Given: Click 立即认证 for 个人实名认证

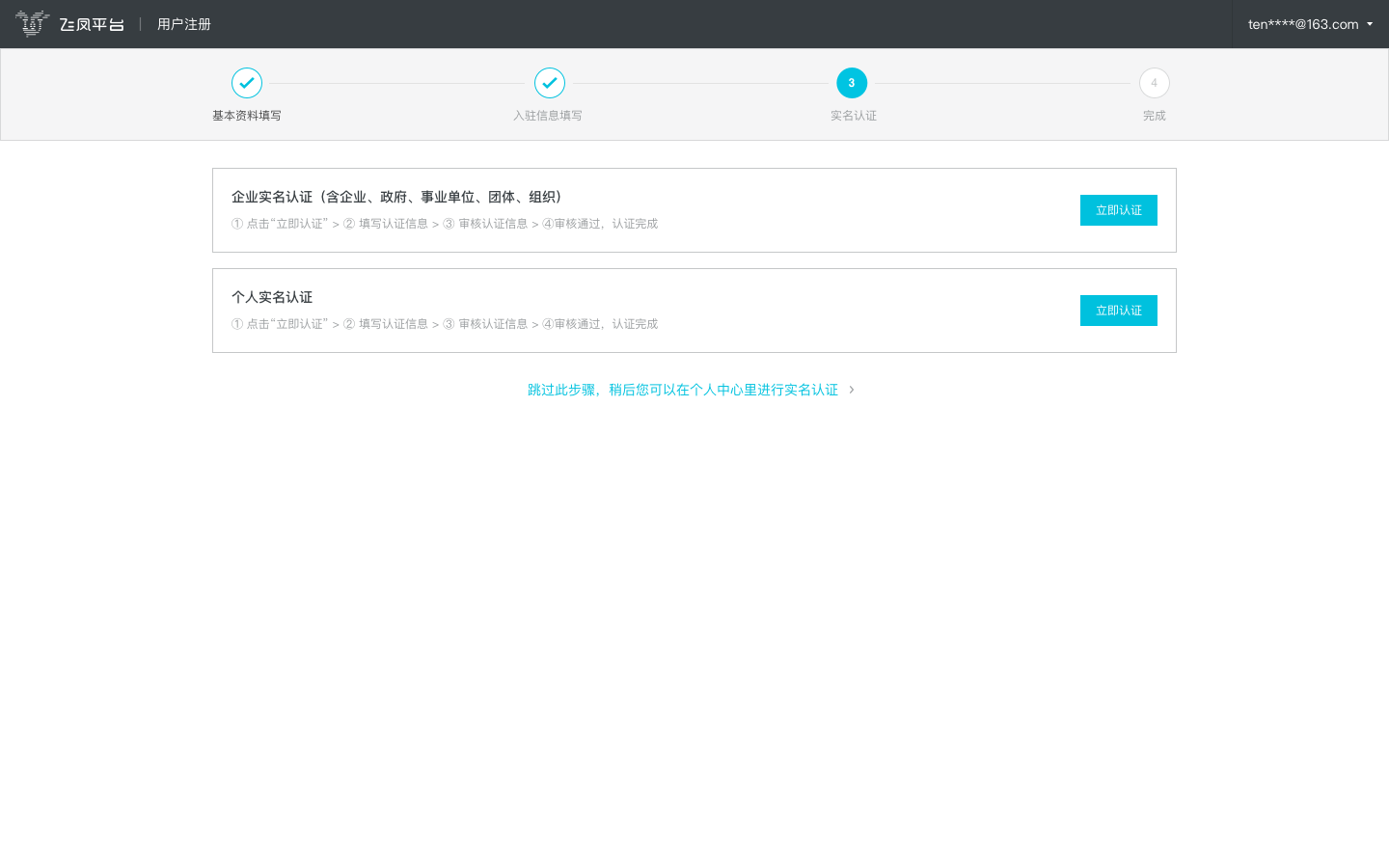Looking at the screenshot, I should 1119,311.
